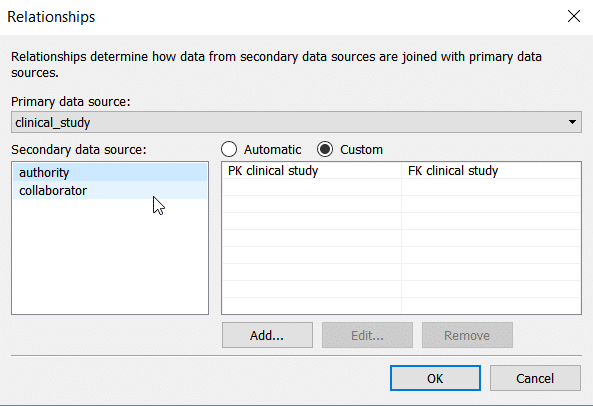The height and width of the screenshot is (406, 593).
Task: Click the Edit... button
Action: click(367, 335)
